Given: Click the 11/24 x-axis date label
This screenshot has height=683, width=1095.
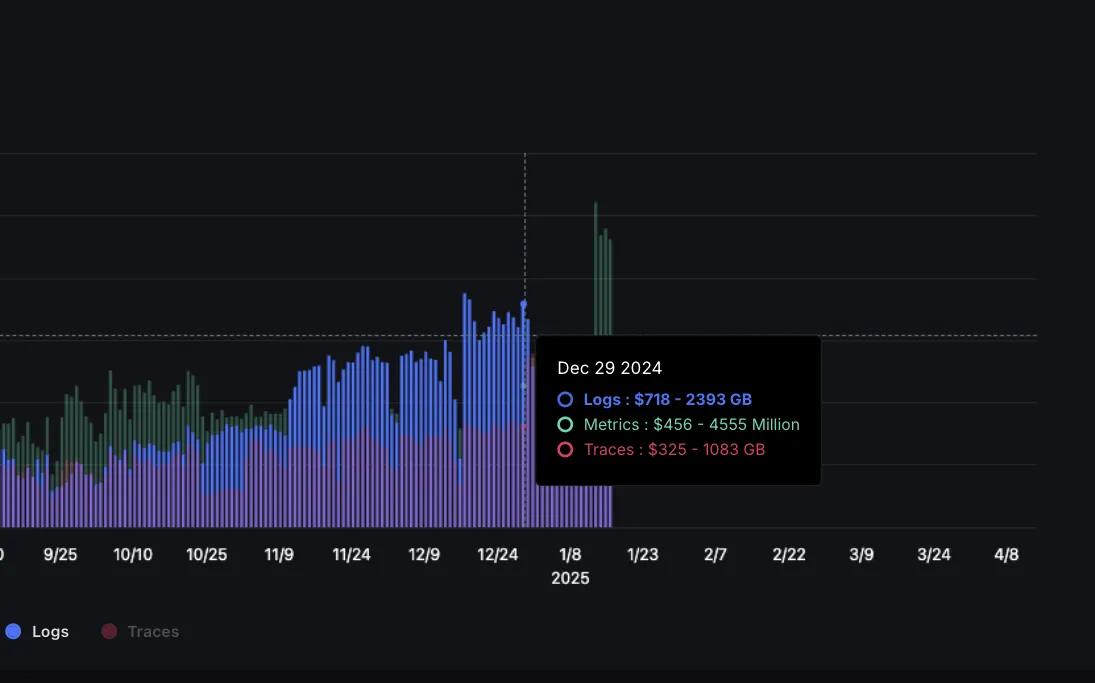Looking at the screenshot, I should click(x=351, y=555).
